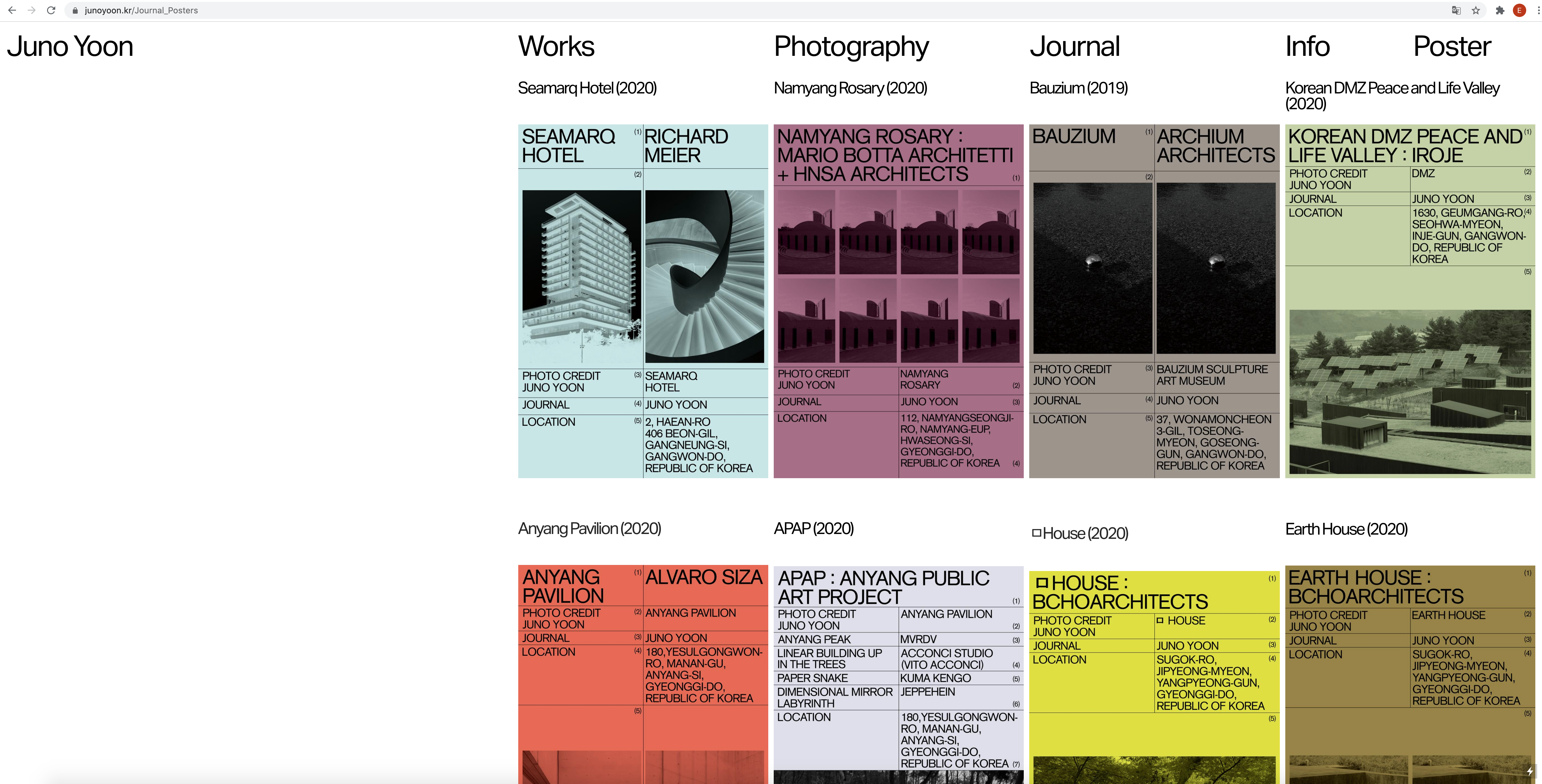1542x784 pixels.
Task: Open Chrome's three-dot menu
Action: 1538,10
